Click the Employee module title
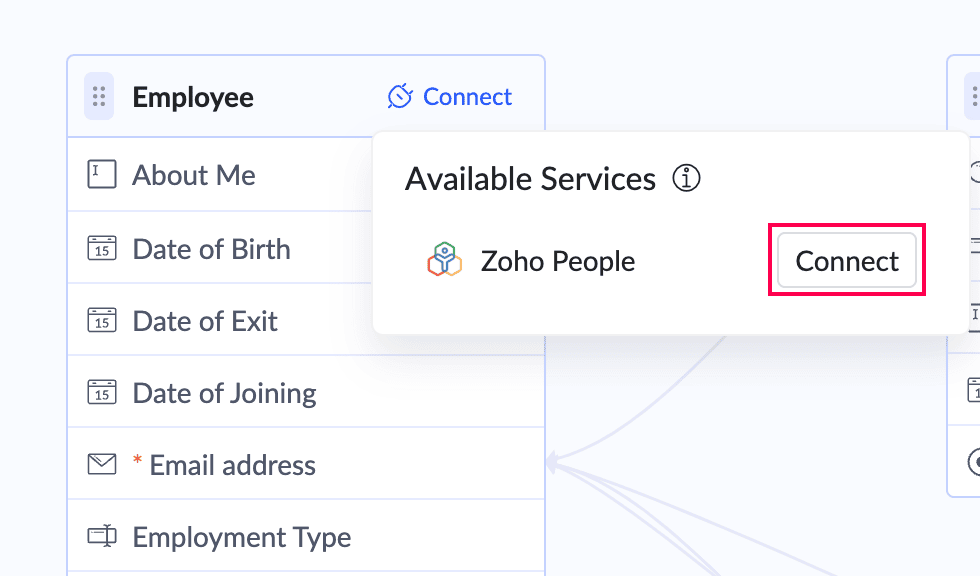 tap(193, 97)
